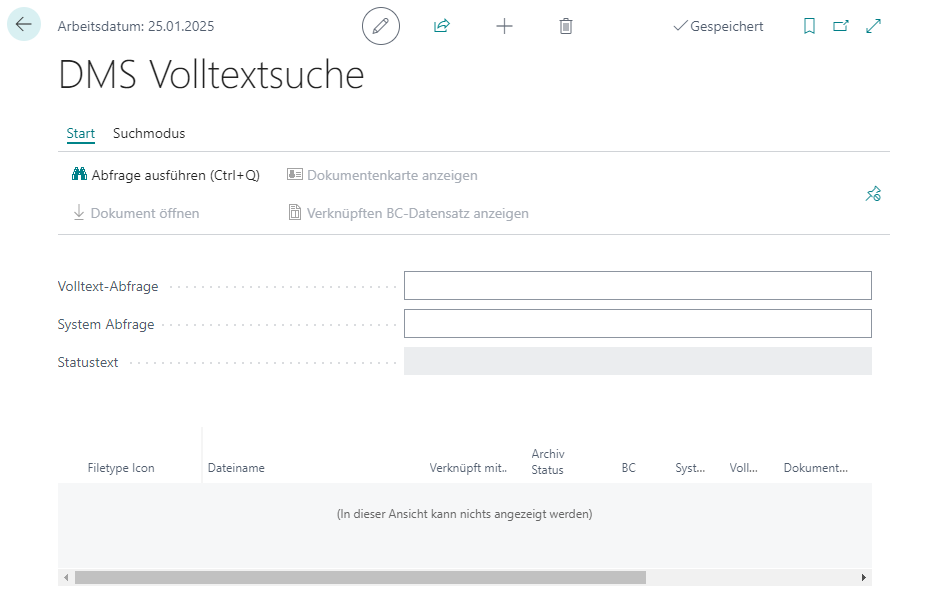Image resolution: width=932 pixels, height=612 pixels.
Task: Click the share icon
Action: (x=442, y=26)
